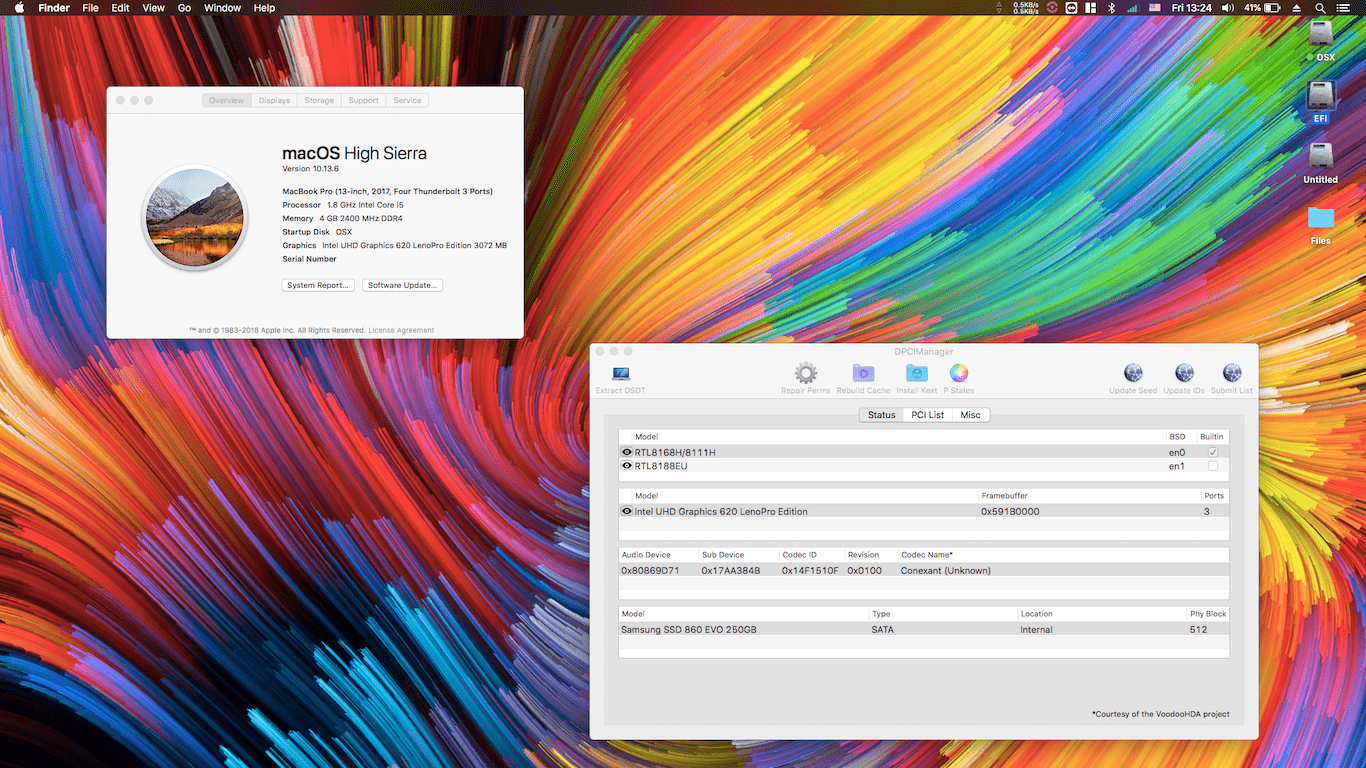Select the Update IDs icon
Viewport: 1366px width, 768px height.
(x=1183, y=375)
